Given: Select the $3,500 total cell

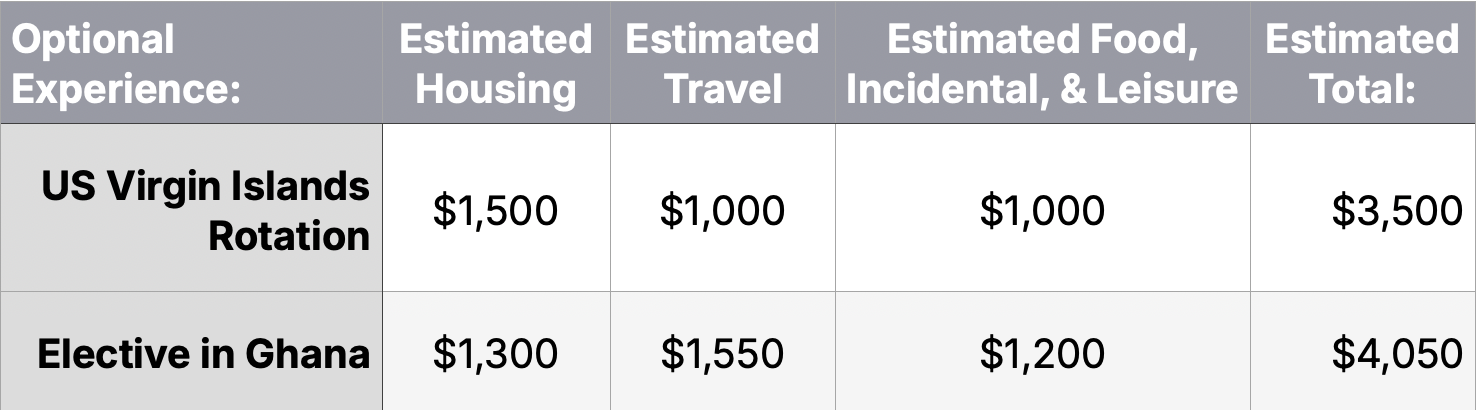Looking at the screenshot, I should [1364, 208].
